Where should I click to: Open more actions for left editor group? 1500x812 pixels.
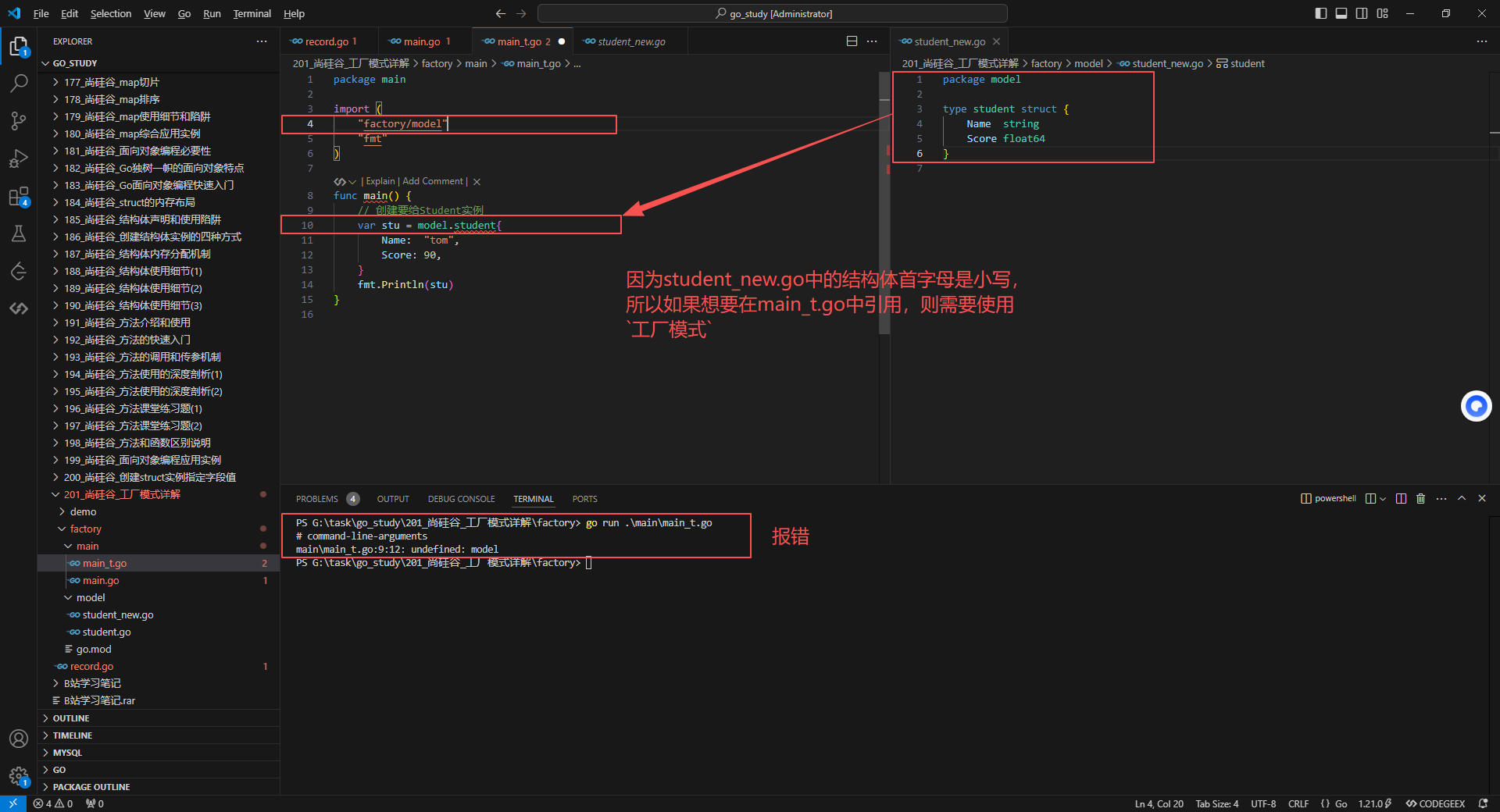872,41
